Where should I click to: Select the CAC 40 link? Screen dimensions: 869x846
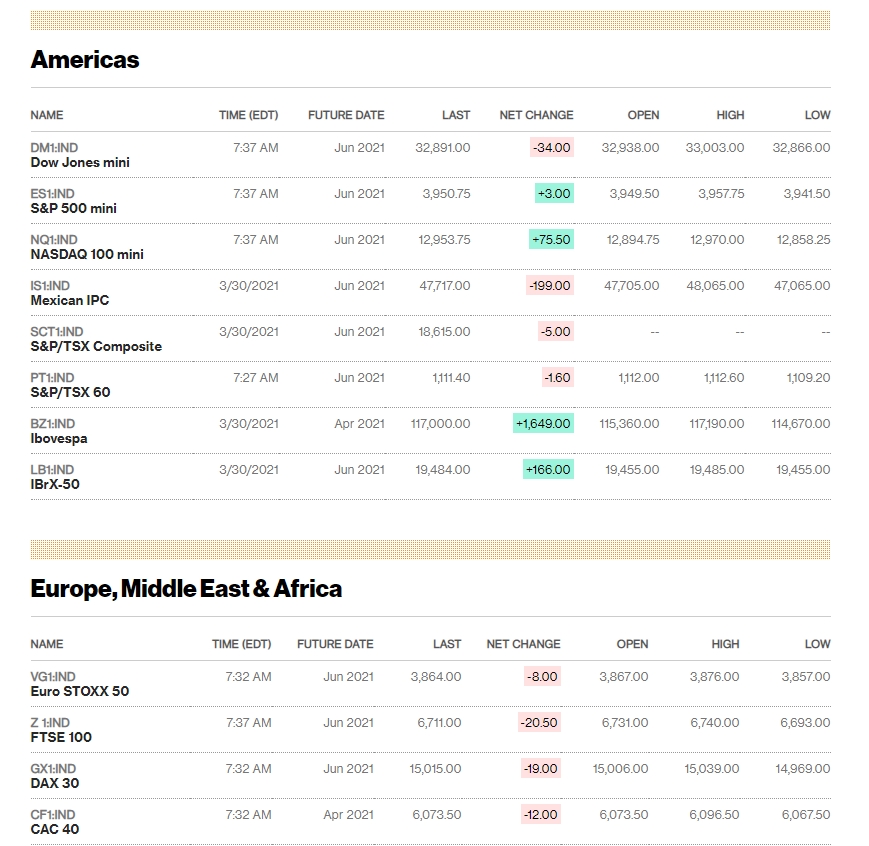[55, 829]
